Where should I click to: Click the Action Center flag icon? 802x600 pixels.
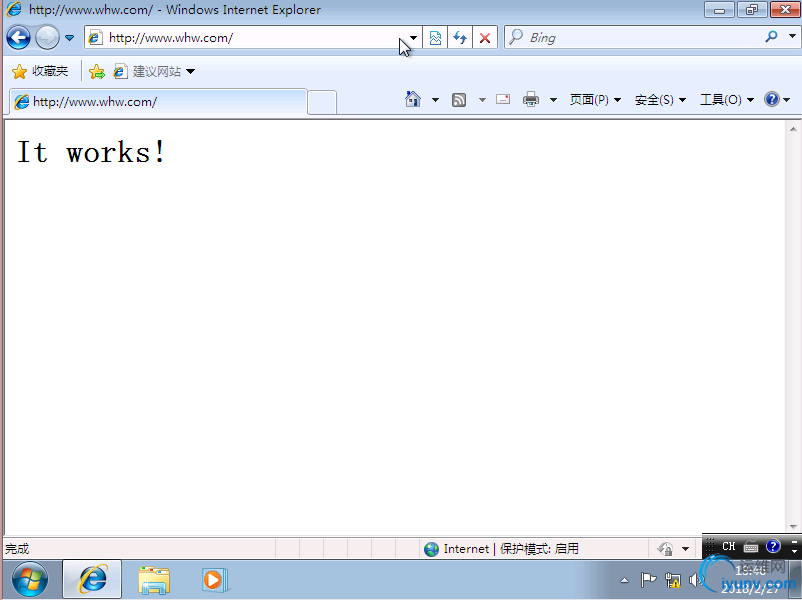648,580
